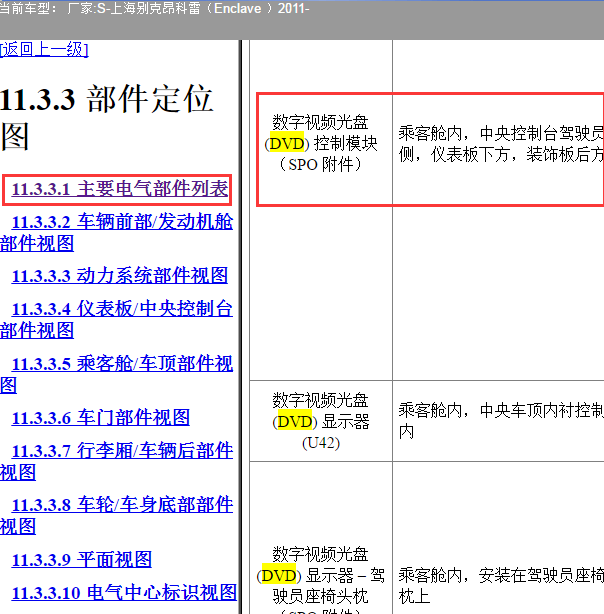The image size is (604, 614).
Task: Select location text 乘客舱内，中央控制台驾驶员侧
Action: pos(501,144)
